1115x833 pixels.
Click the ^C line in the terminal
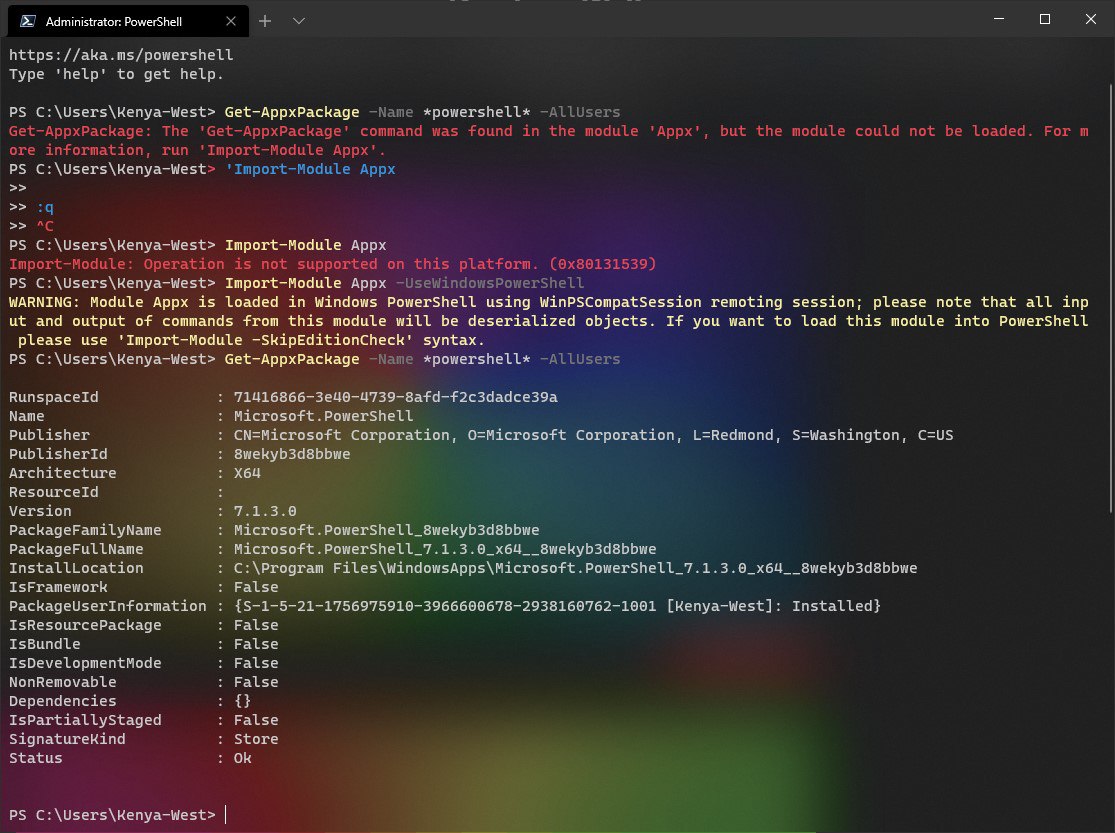(x=45, y=226)
